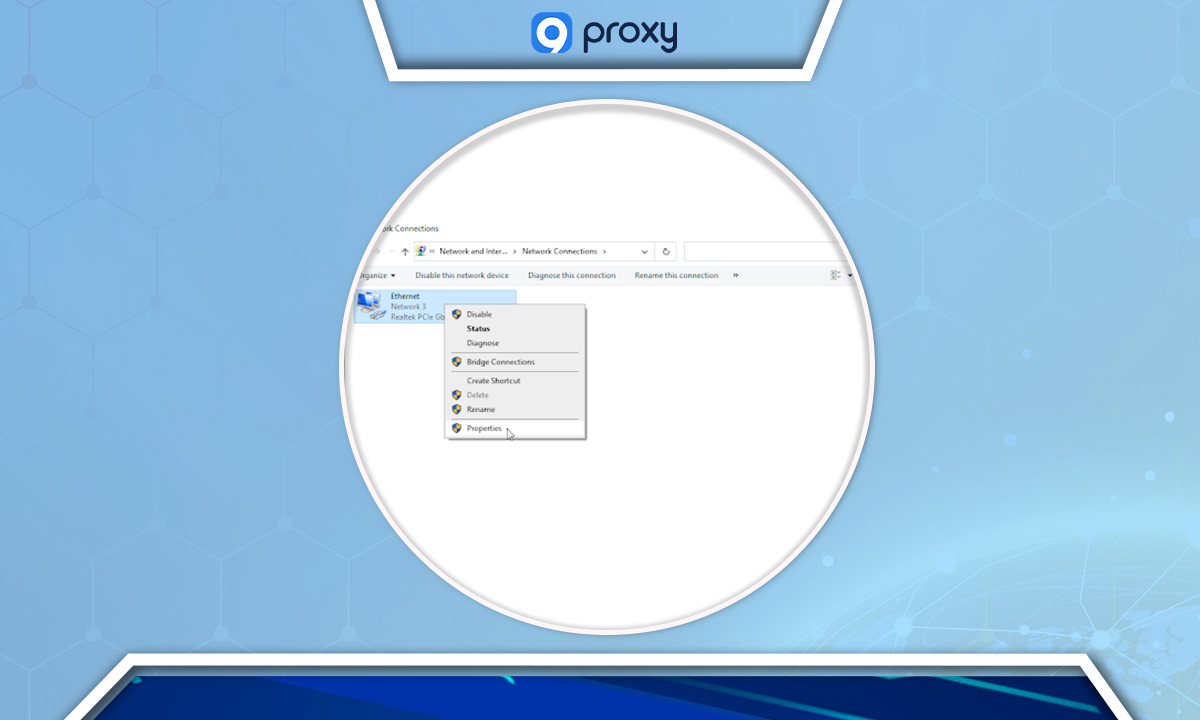Screen dimensions: 1200x720
Task: Click 'Diagnose this connection' toolbar button
Action: coord(571,276)
